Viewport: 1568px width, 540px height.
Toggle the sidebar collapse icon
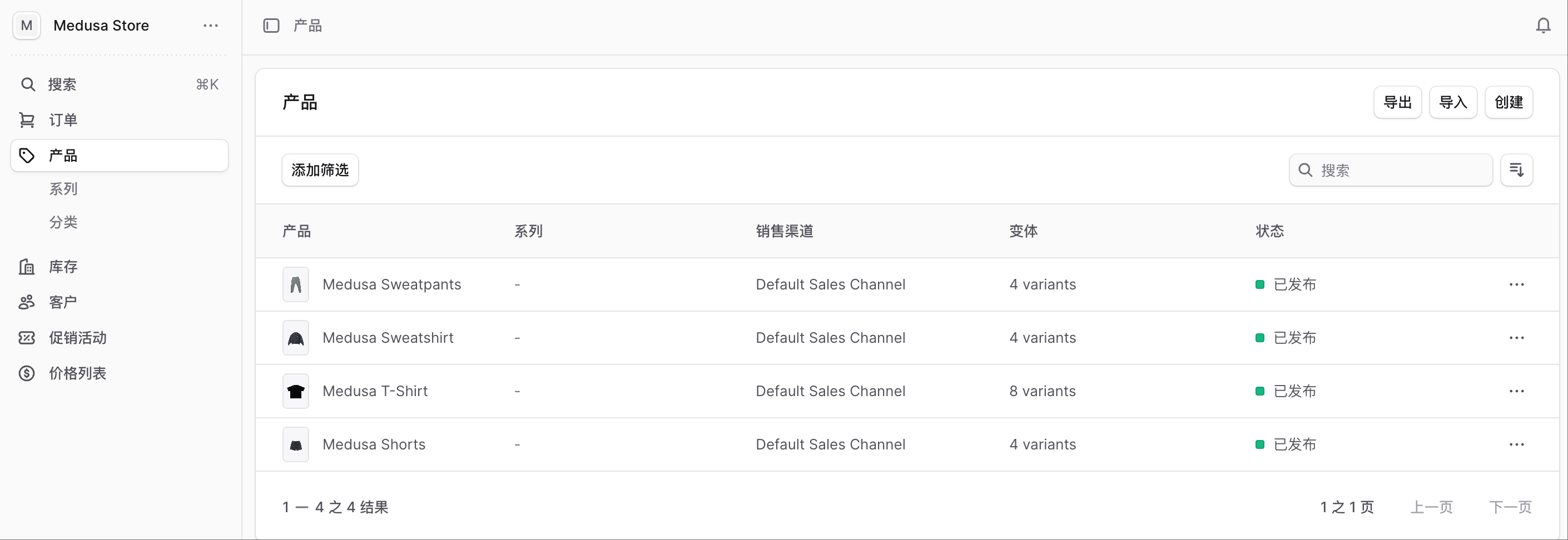271,26
